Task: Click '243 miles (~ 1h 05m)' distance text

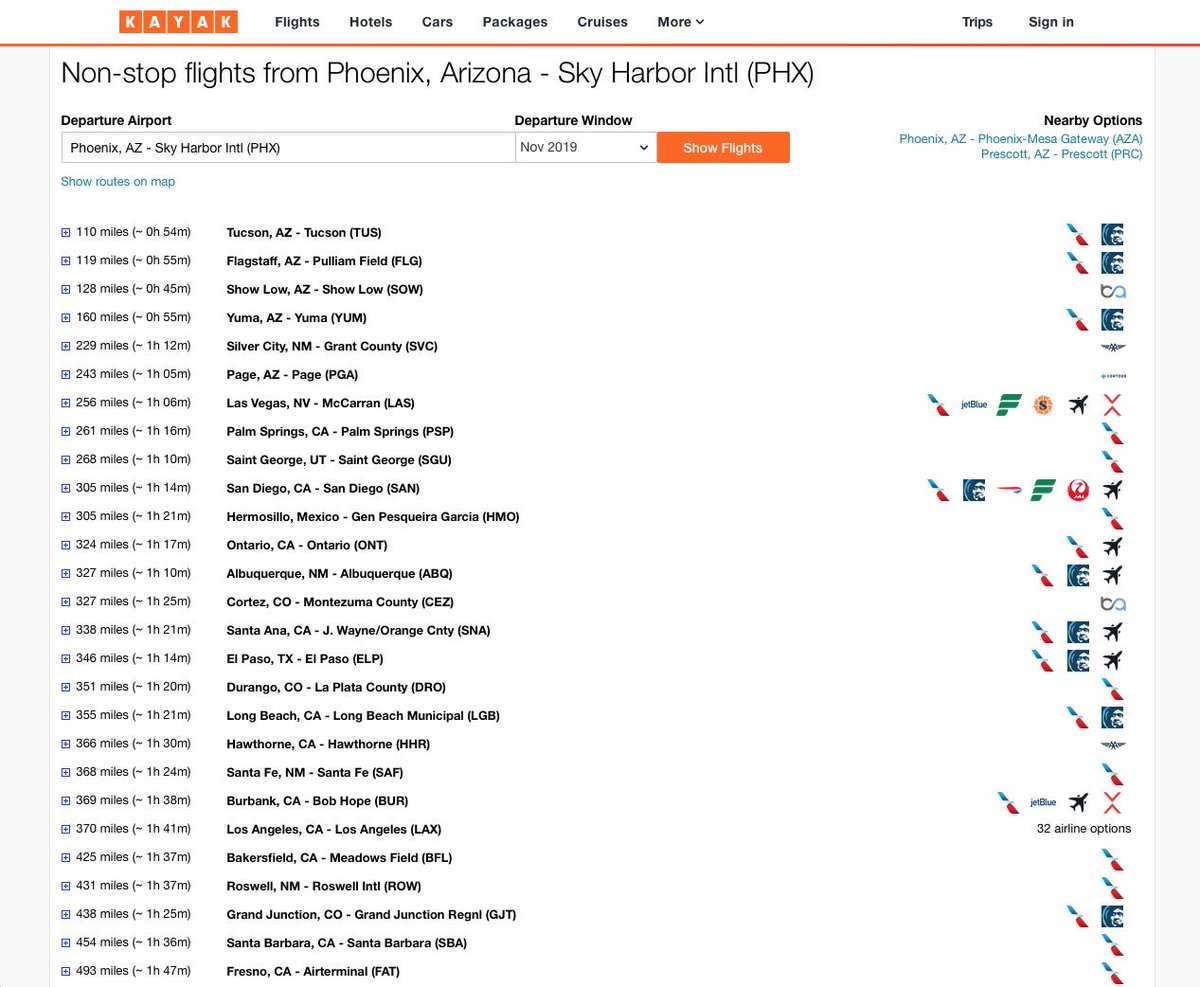Action: pyautogui.click(x=133, y=374)
